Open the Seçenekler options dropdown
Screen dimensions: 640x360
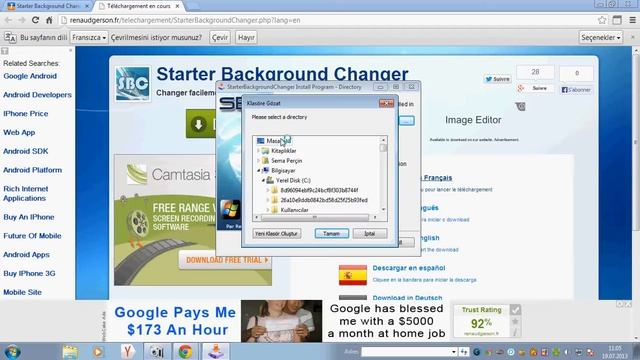coord(600,38)
